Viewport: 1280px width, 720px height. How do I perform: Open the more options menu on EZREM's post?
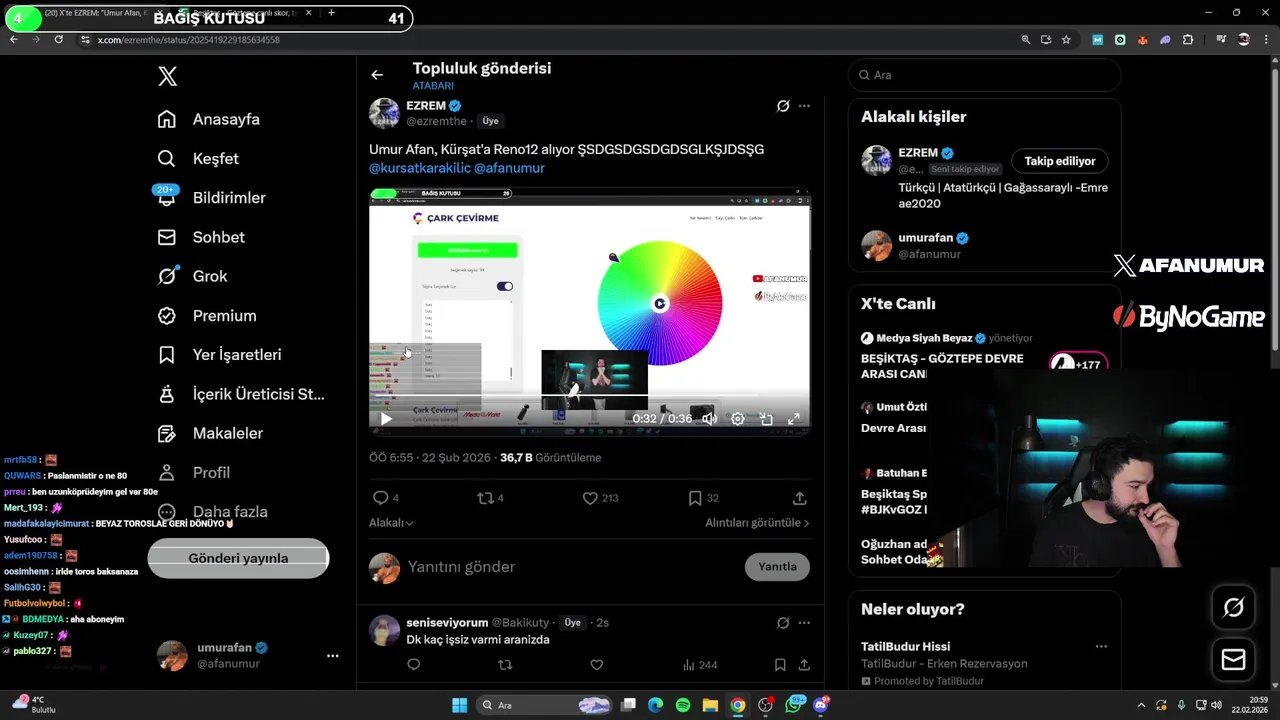tap(804, 106)
